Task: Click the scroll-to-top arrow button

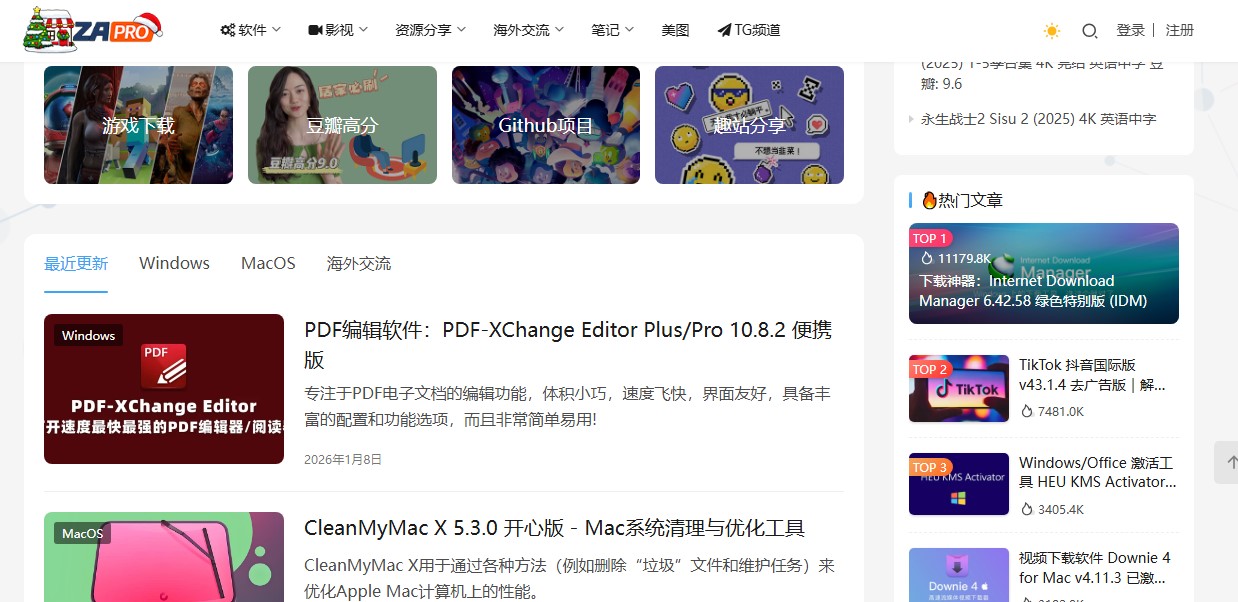Action: 1226,462
